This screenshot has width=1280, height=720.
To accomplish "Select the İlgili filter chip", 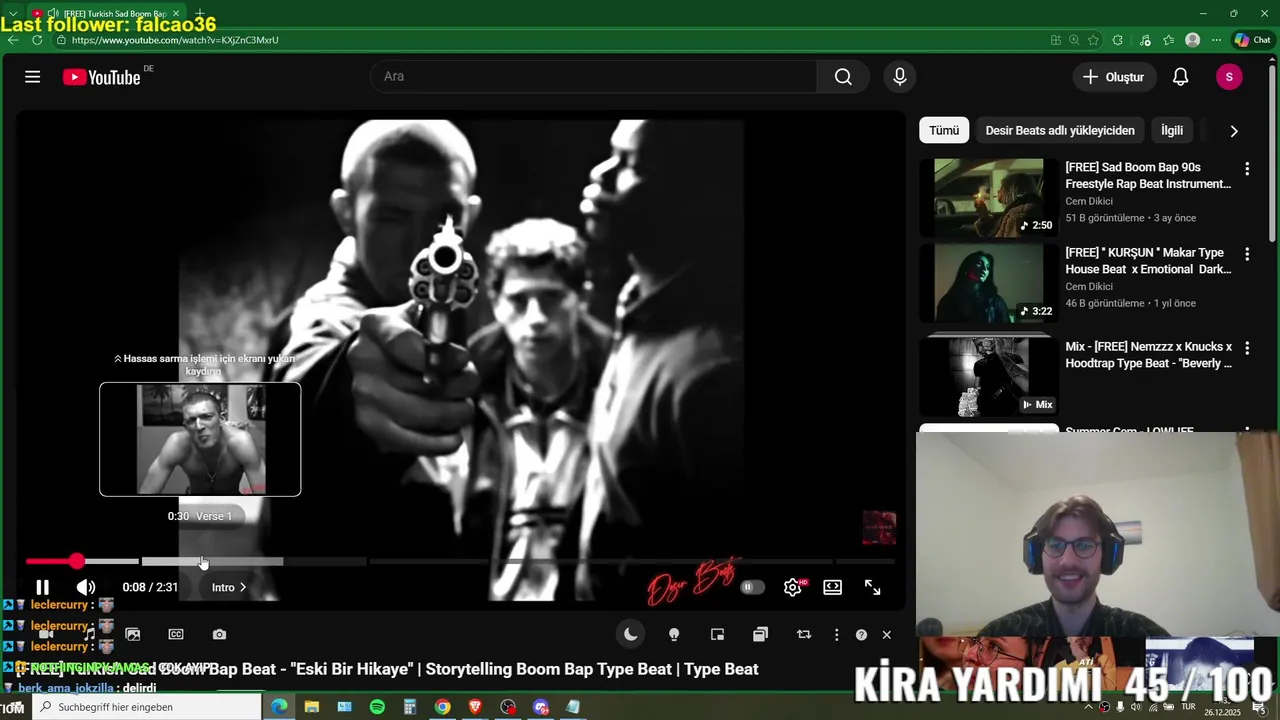I will 1172,131.
